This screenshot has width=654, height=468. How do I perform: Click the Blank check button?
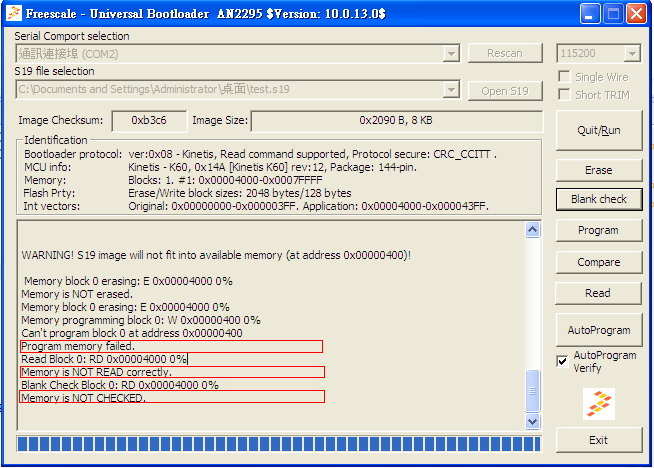(599, 199)
